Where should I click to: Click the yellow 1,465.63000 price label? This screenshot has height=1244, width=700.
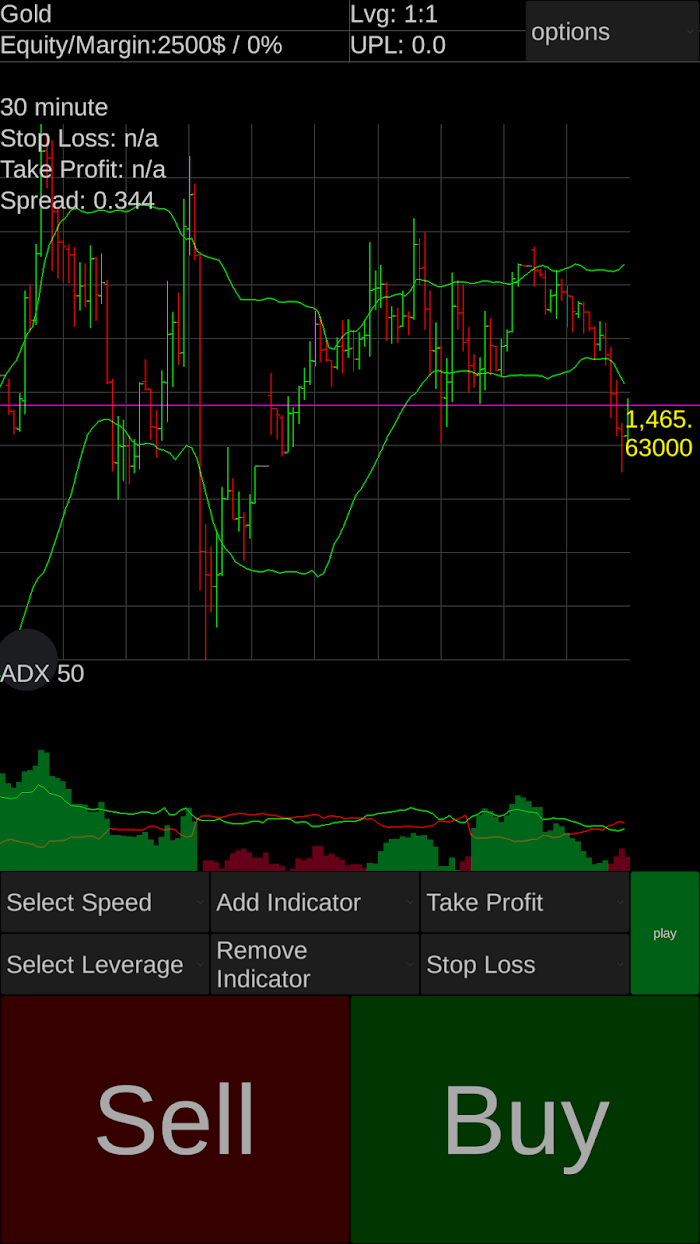(x=658, y=434)
